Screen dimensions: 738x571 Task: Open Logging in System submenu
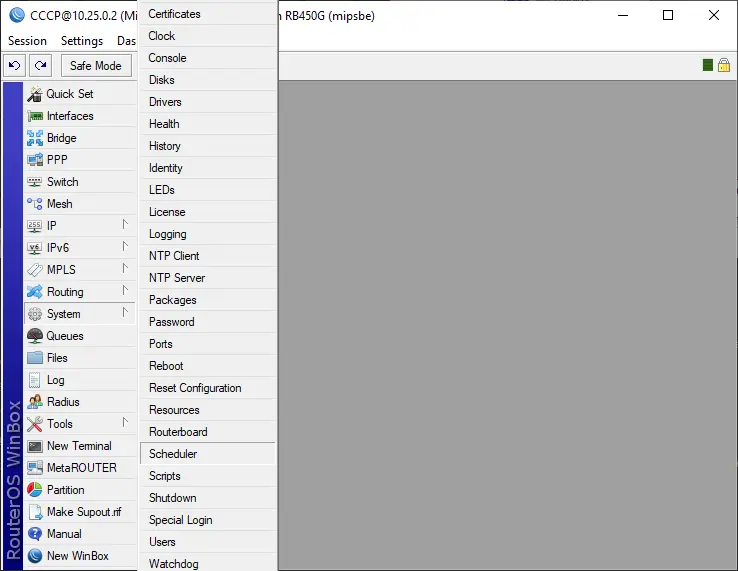coord(208,234)
